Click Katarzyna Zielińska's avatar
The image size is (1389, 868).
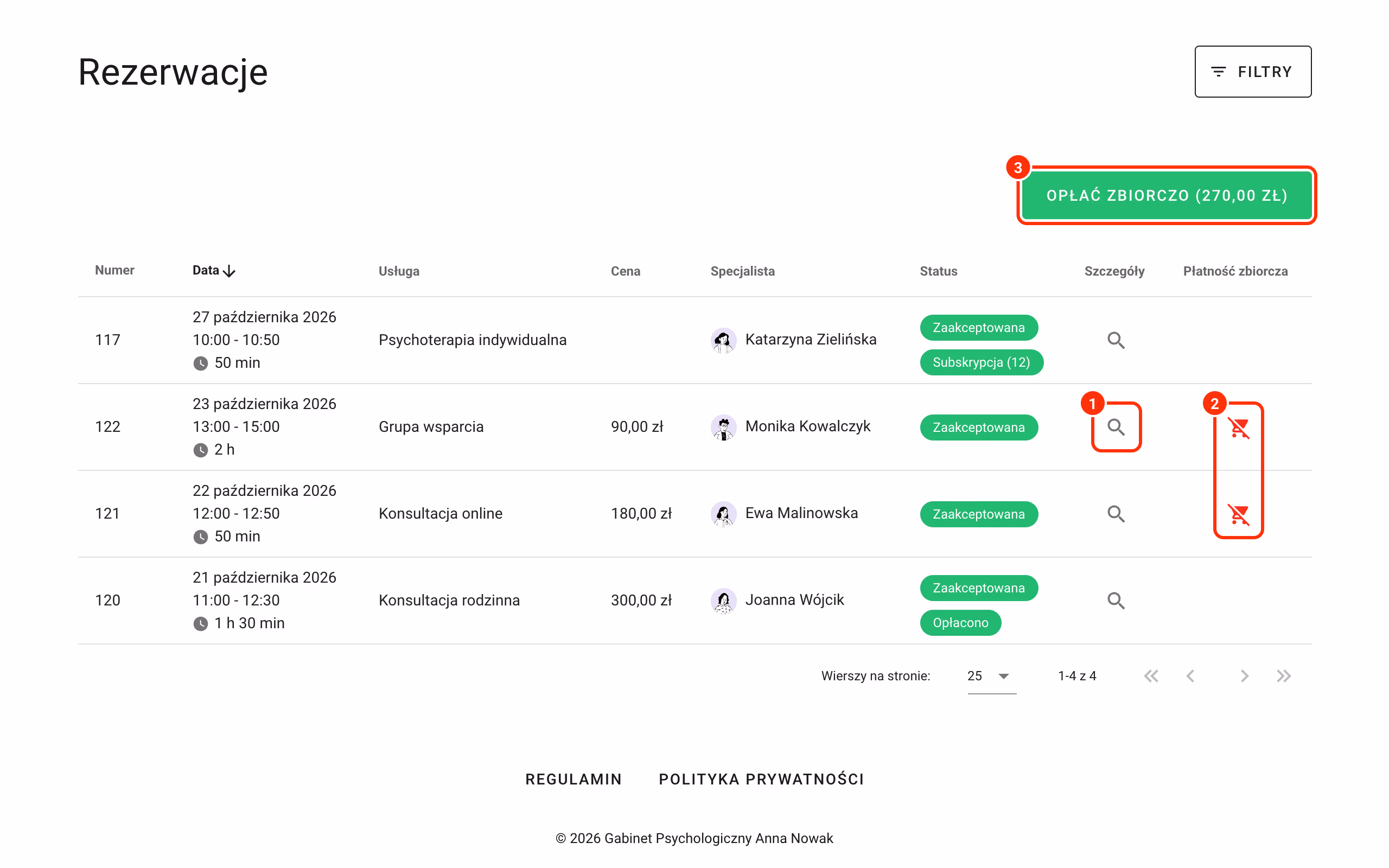click(723, 340)
